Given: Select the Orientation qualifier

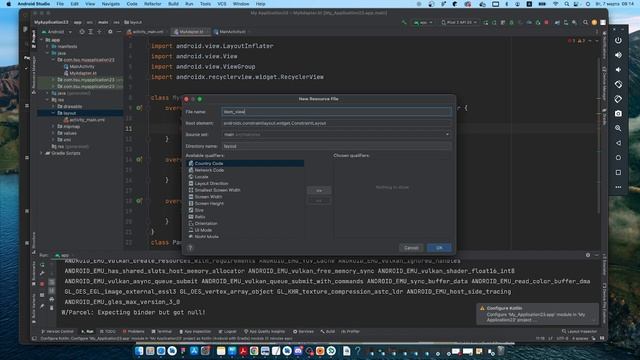Looking at the screenshot, I should click(245, 223).
